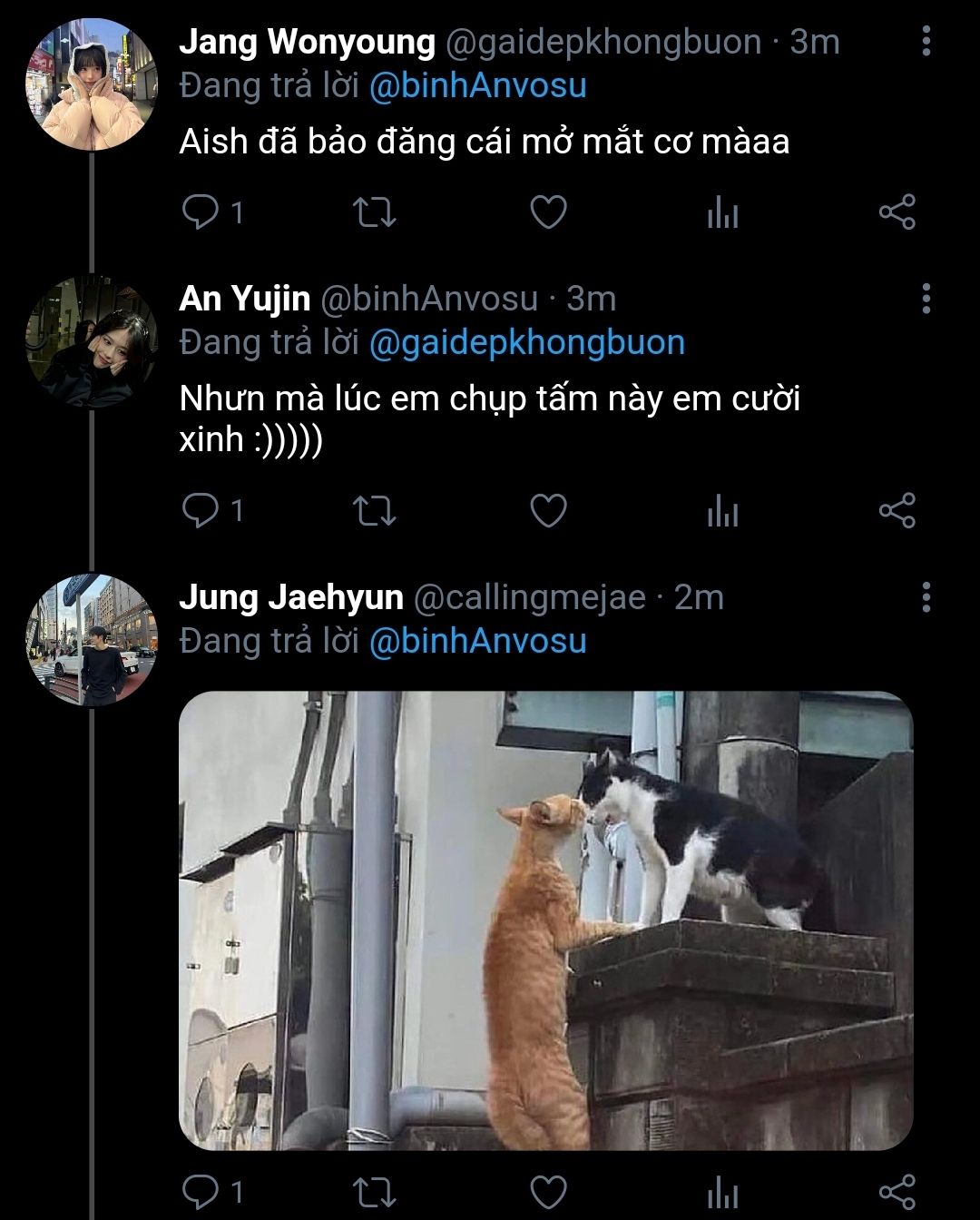Open Jung Jaehyun's profile picture
This screenshot has width=980, height=1220.
[91, 640]
